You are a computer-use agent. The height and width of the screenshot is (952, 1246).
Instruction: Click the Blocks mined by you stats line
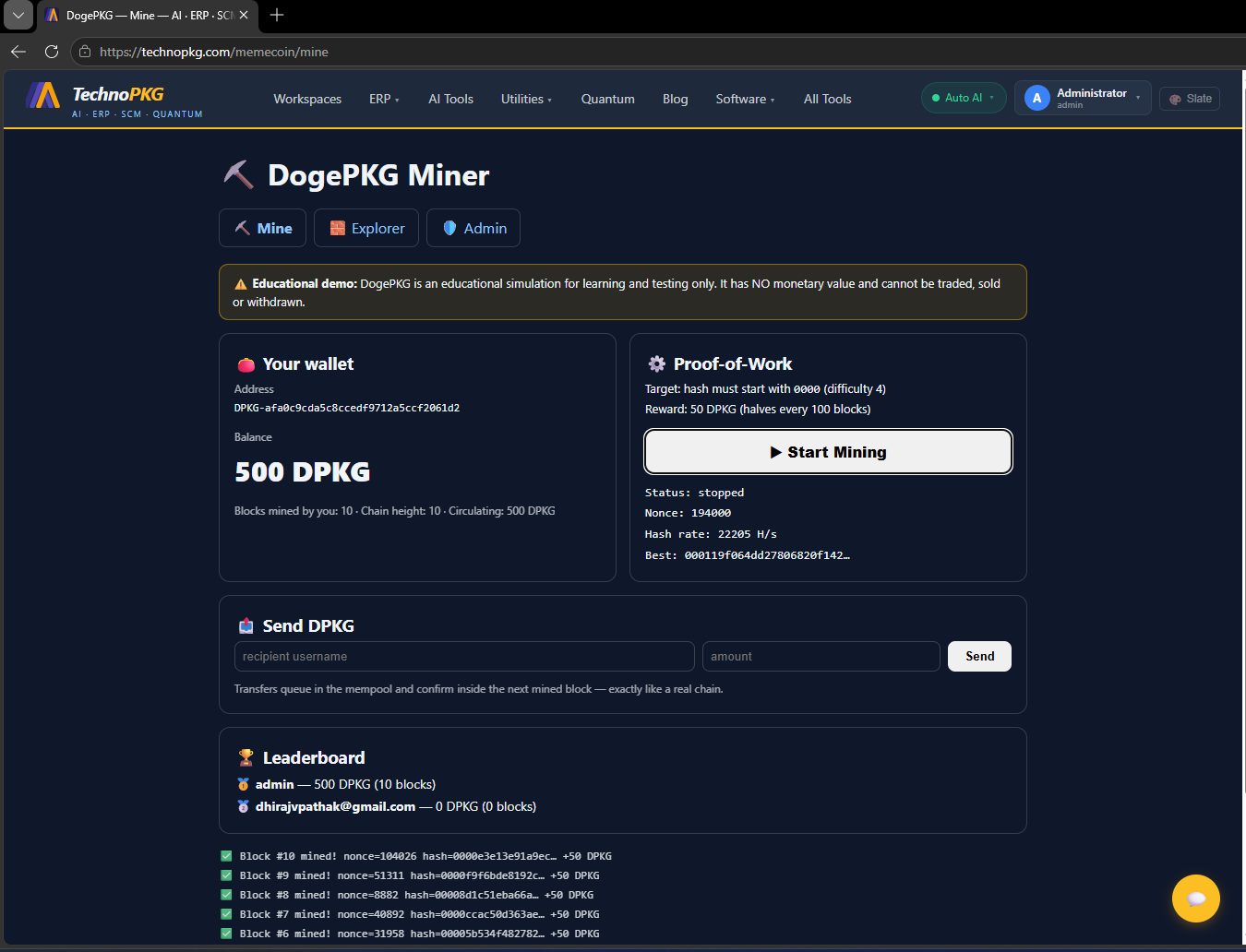[394, 511]
